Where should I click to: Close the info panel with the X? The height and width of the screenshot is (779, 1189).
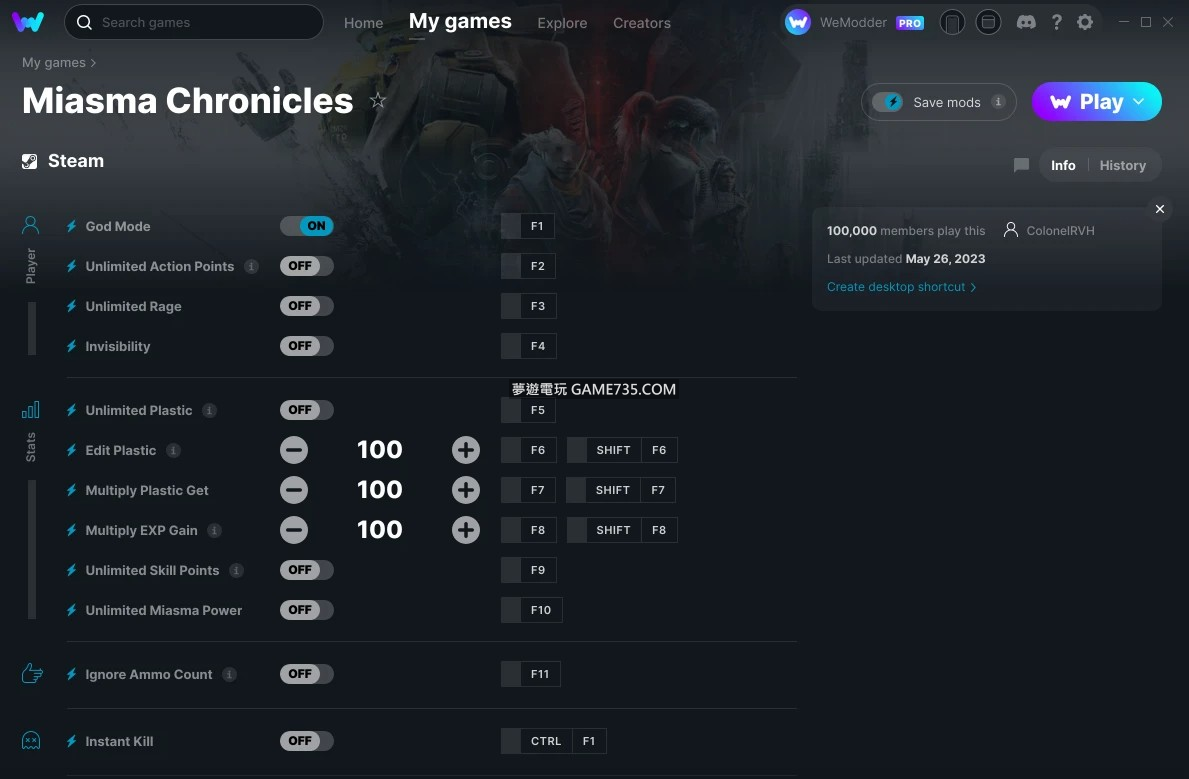point(1160,209)
